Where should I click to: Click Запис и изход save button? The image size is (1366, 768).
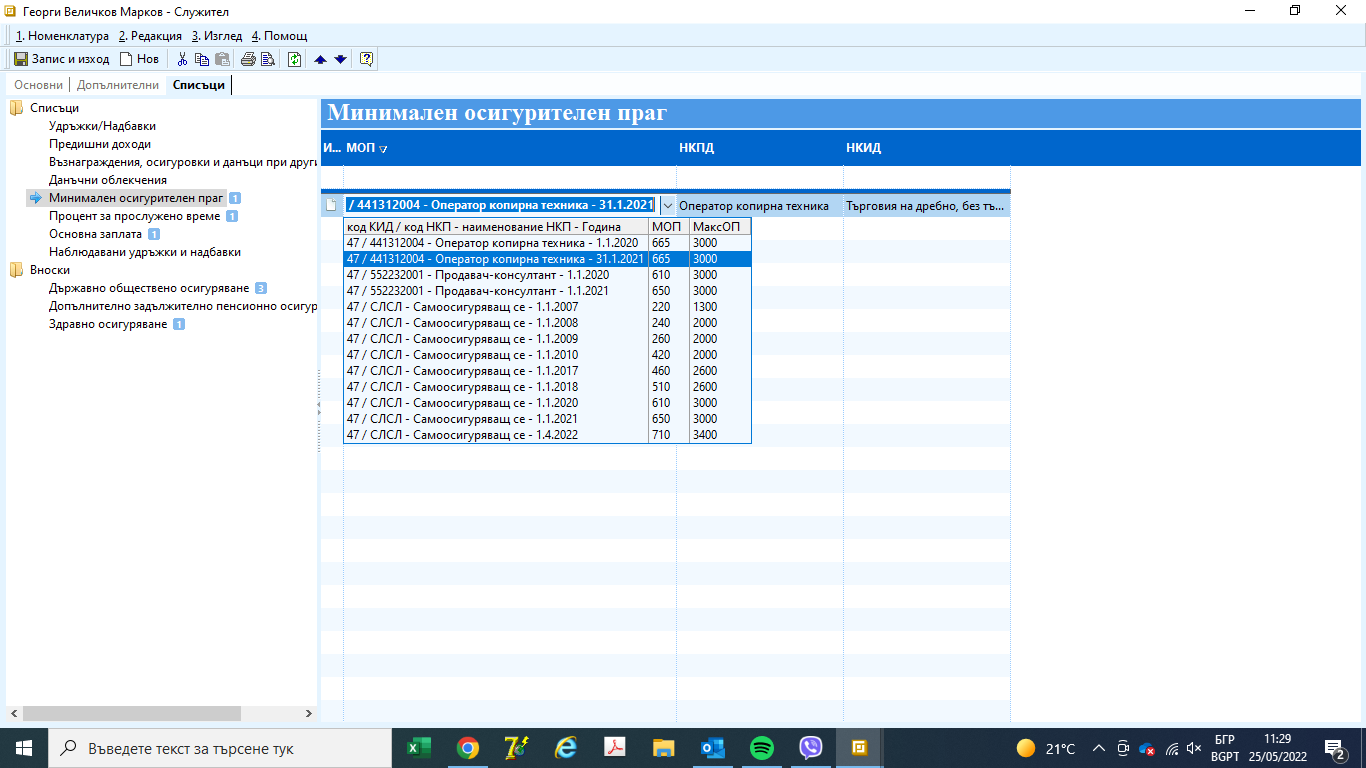(62, 59)
